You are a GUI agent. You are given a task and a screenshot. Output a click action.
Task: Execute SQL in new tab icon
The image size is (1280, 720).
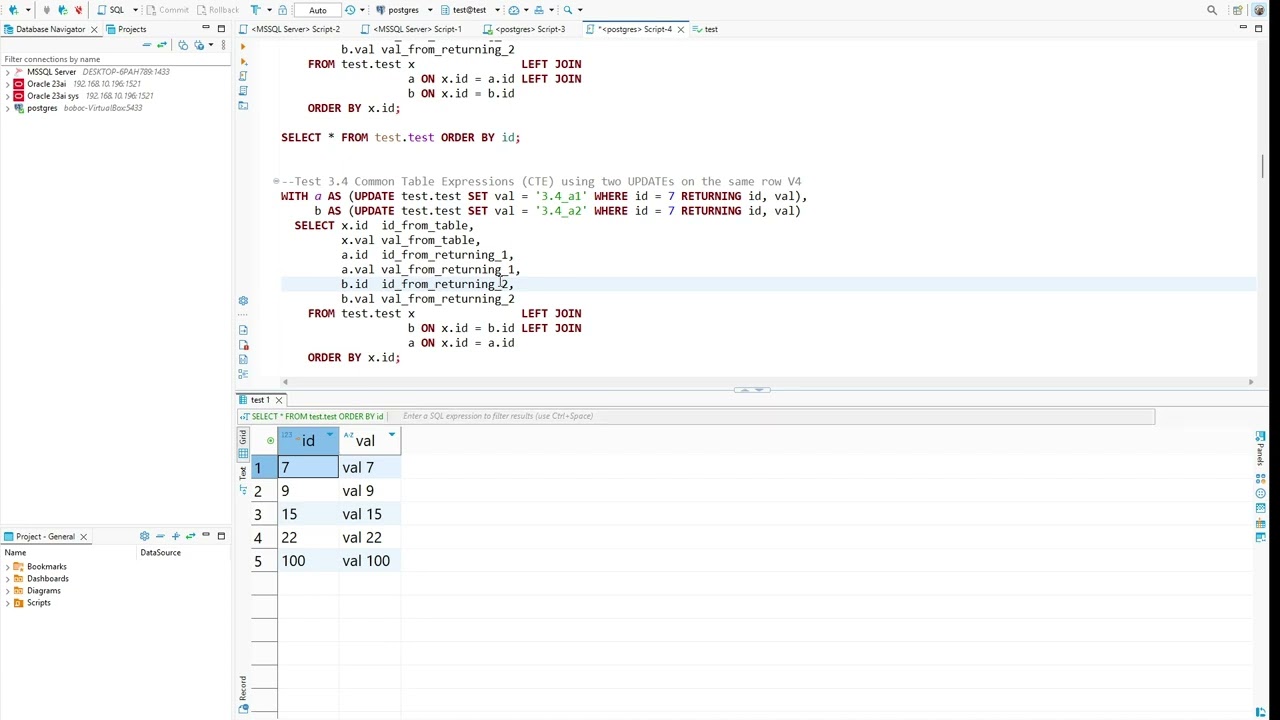[243, 61]
